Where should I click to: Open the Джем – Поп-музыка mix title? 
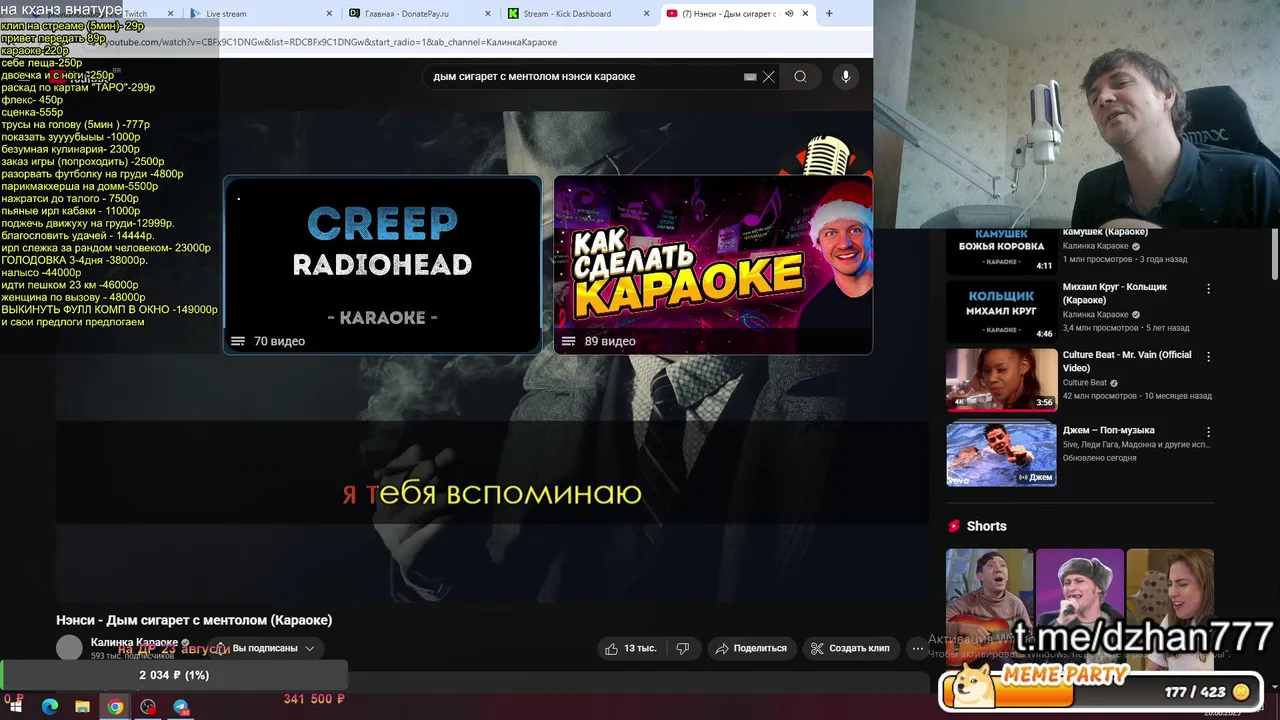[x=1109, y=430]
